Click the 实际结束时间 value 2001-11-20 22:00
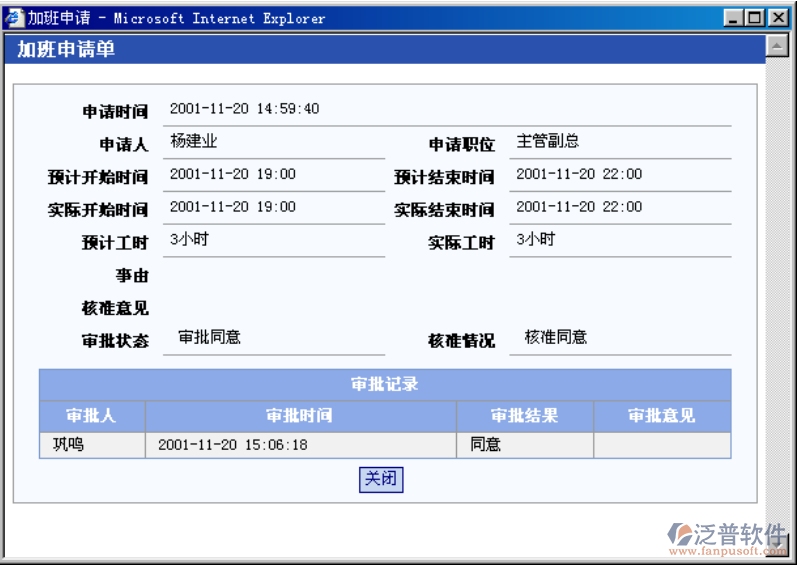This screenshot has width=797, height=567. coord(579,207)
